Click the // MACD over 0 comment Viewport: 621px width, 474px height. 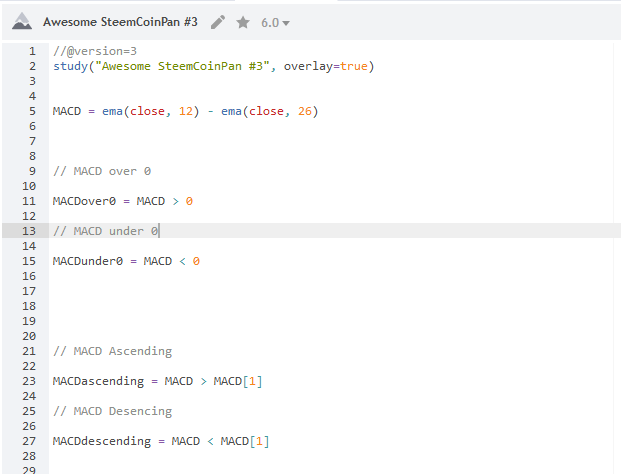(102, 171)
